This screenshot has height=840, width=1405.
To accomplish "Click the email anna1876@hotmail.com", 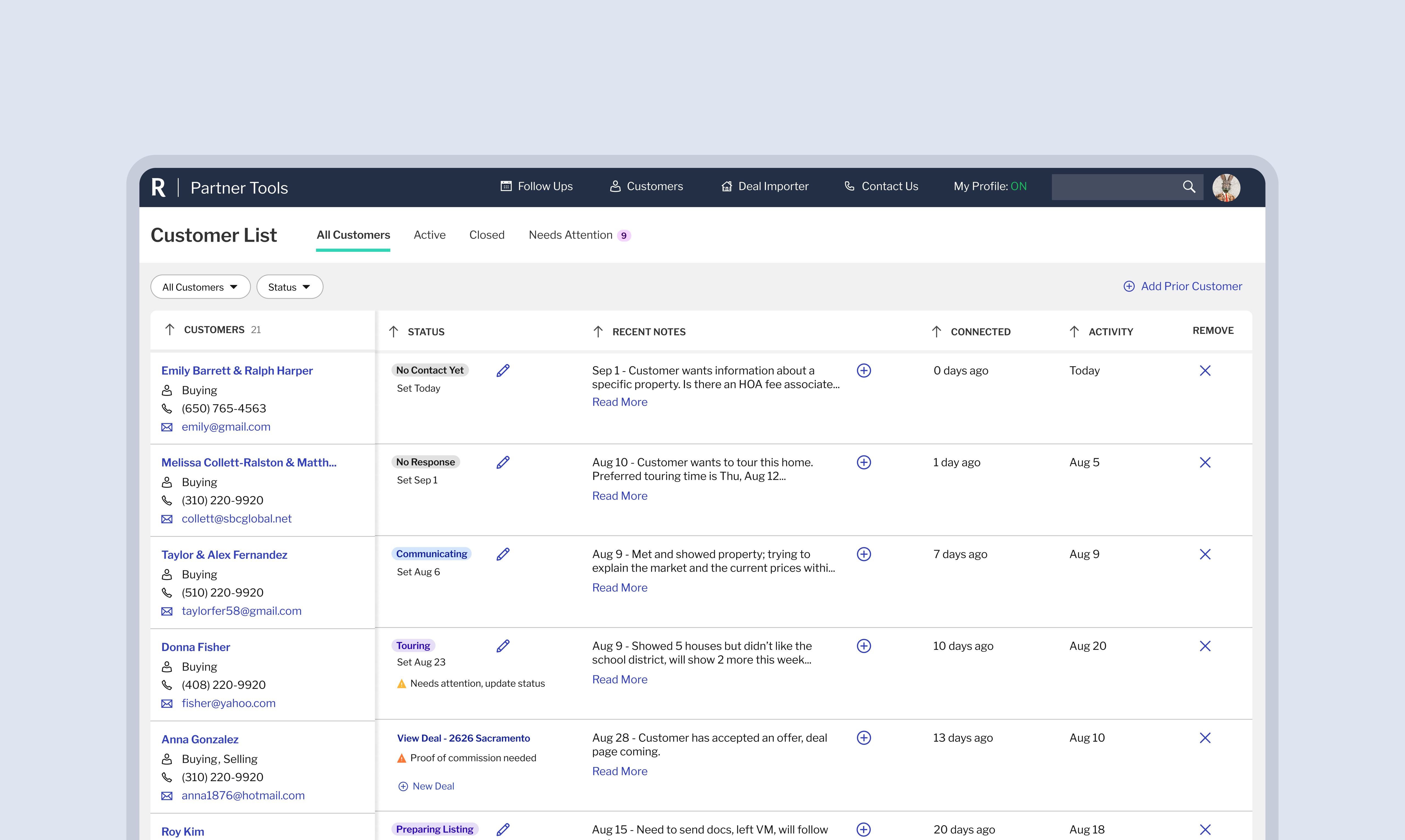I will pyautogui.click(x=243, y=795).
